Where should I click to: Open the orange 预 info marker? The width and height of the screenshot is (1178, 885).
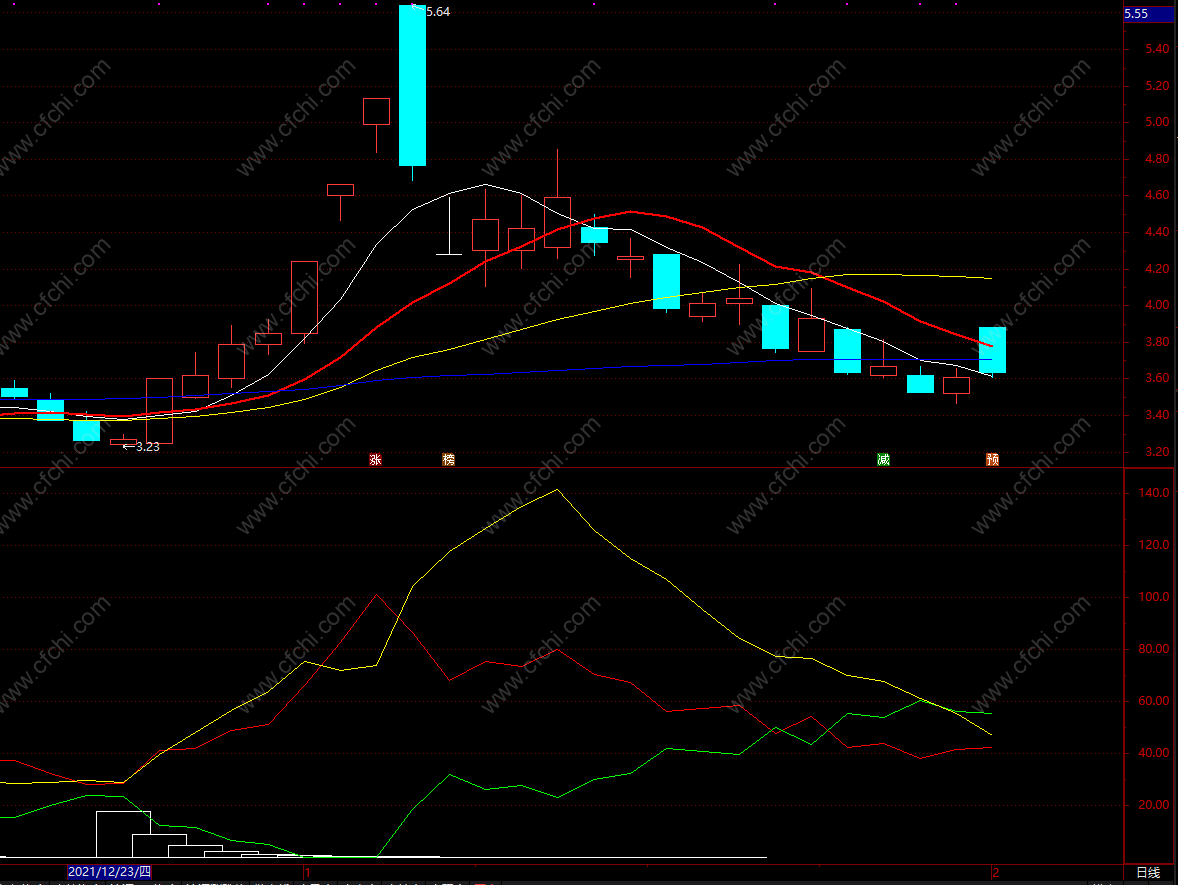point(992,459)
